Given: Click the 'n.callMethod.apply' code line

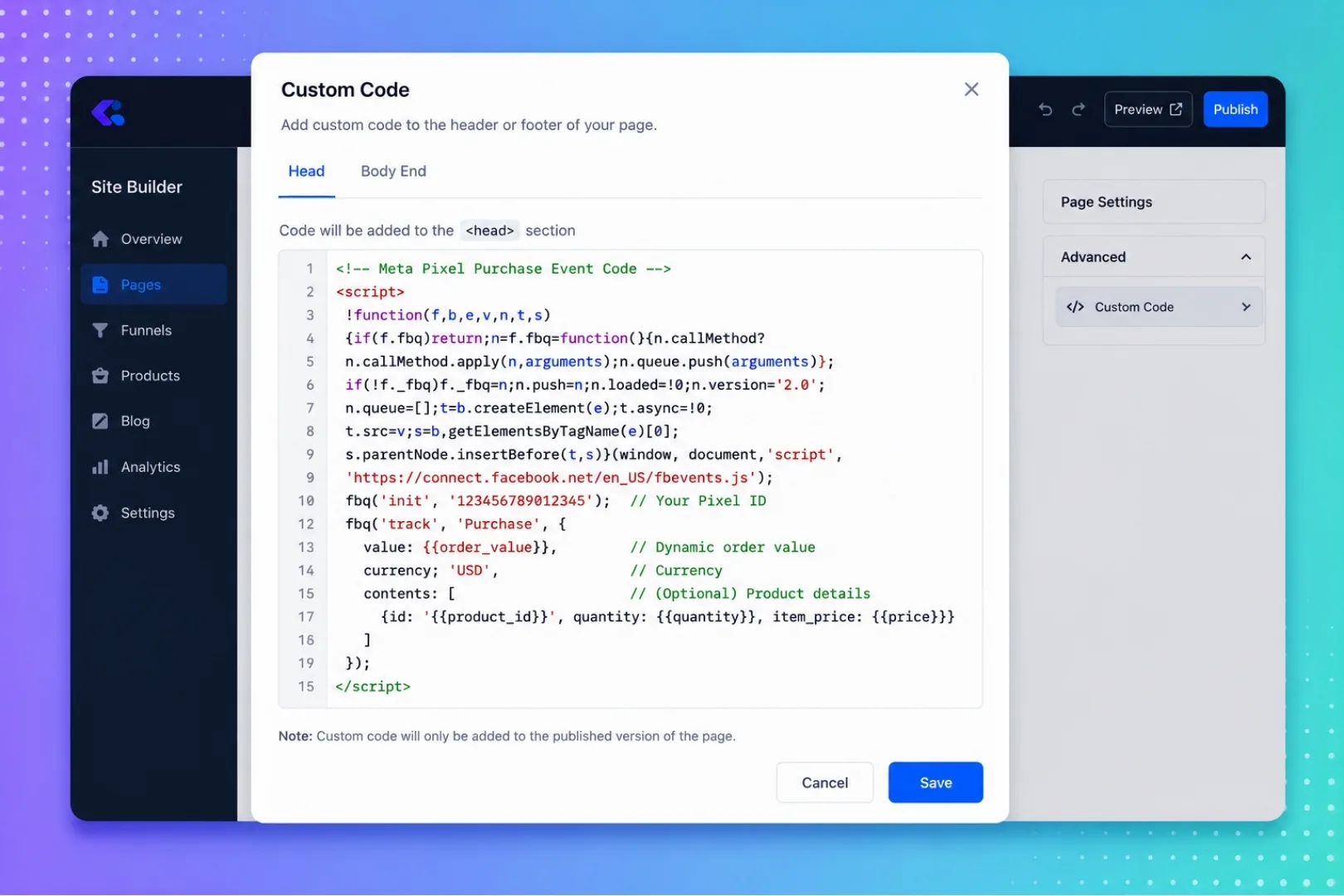Looking at the screenshot, I should [589, 362].
